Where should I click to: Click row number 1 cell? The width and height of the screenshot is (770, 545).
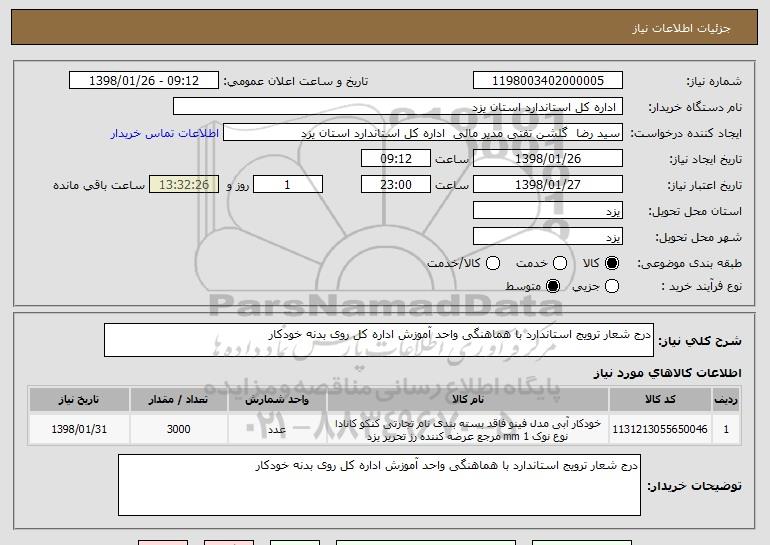click(726, 429)
